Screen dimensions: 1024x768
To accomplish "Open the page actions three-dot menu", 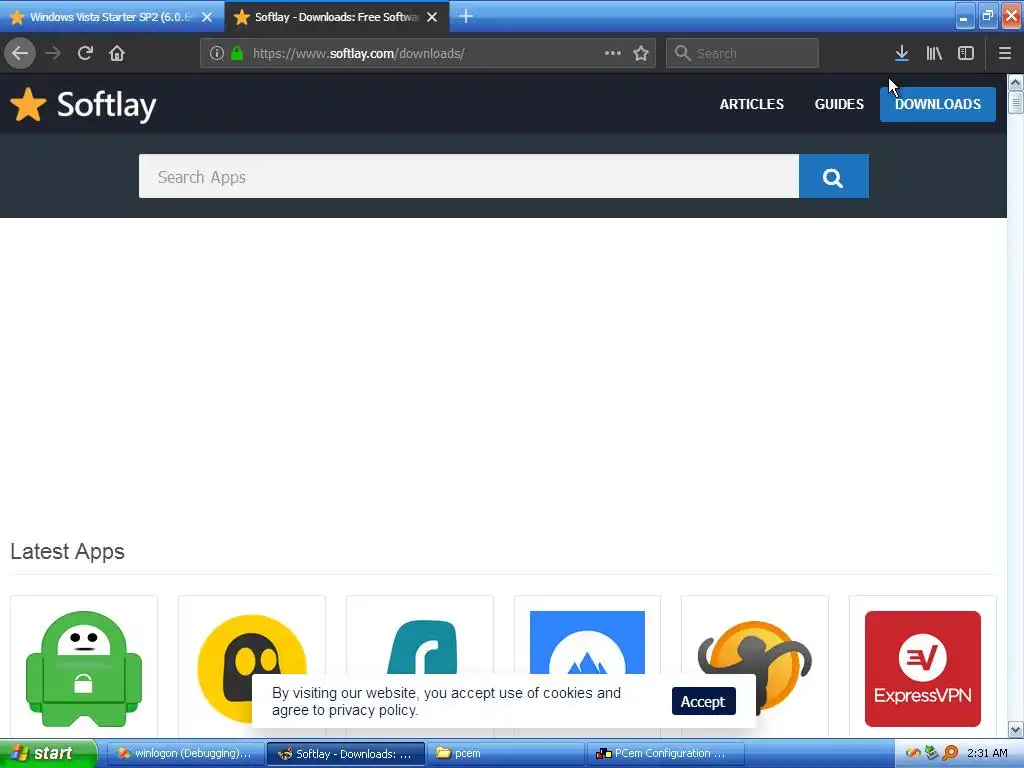I will (x=613, y=53).
